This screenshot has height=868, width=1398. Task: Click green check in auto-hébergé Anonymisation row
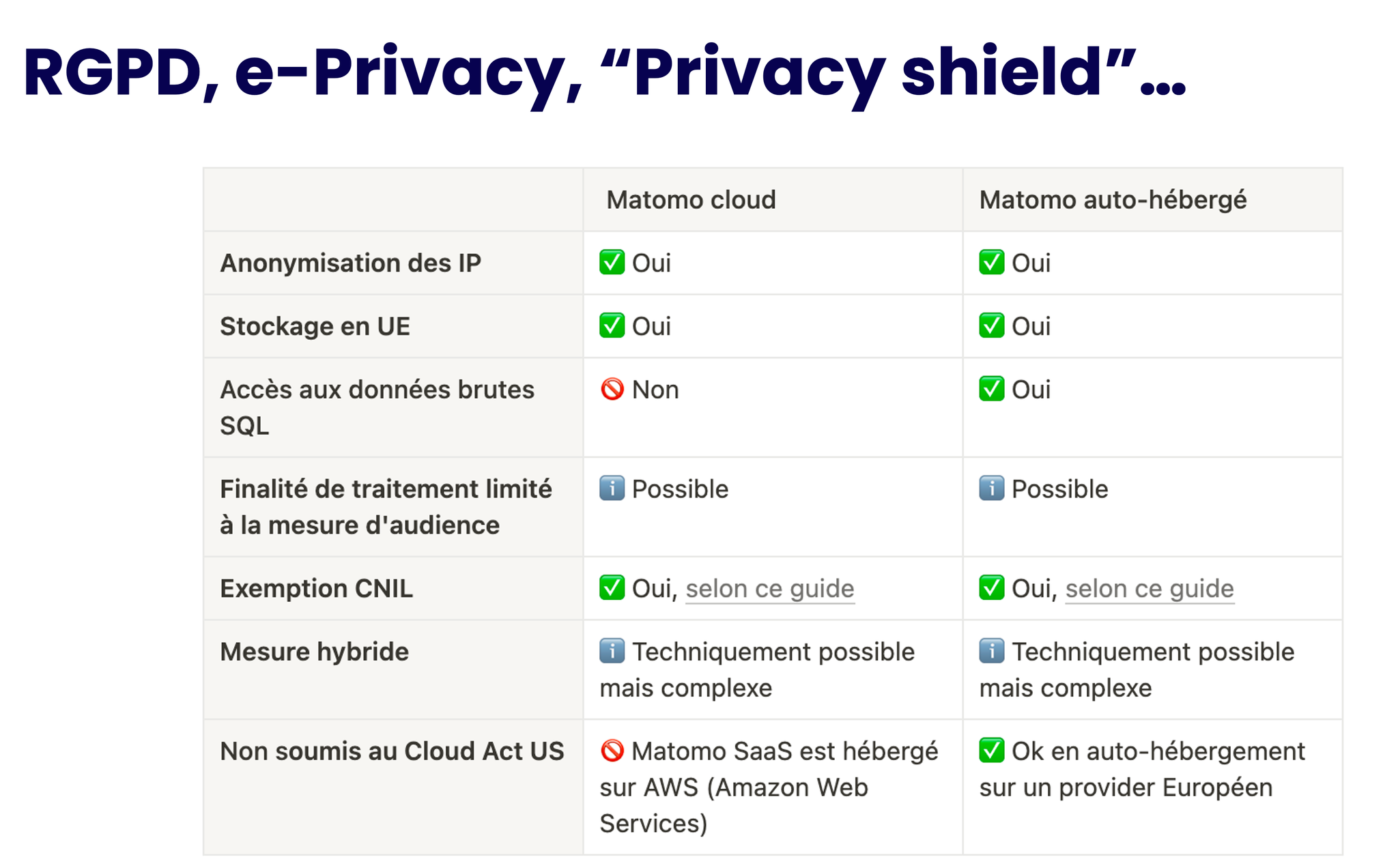(991, 262)
